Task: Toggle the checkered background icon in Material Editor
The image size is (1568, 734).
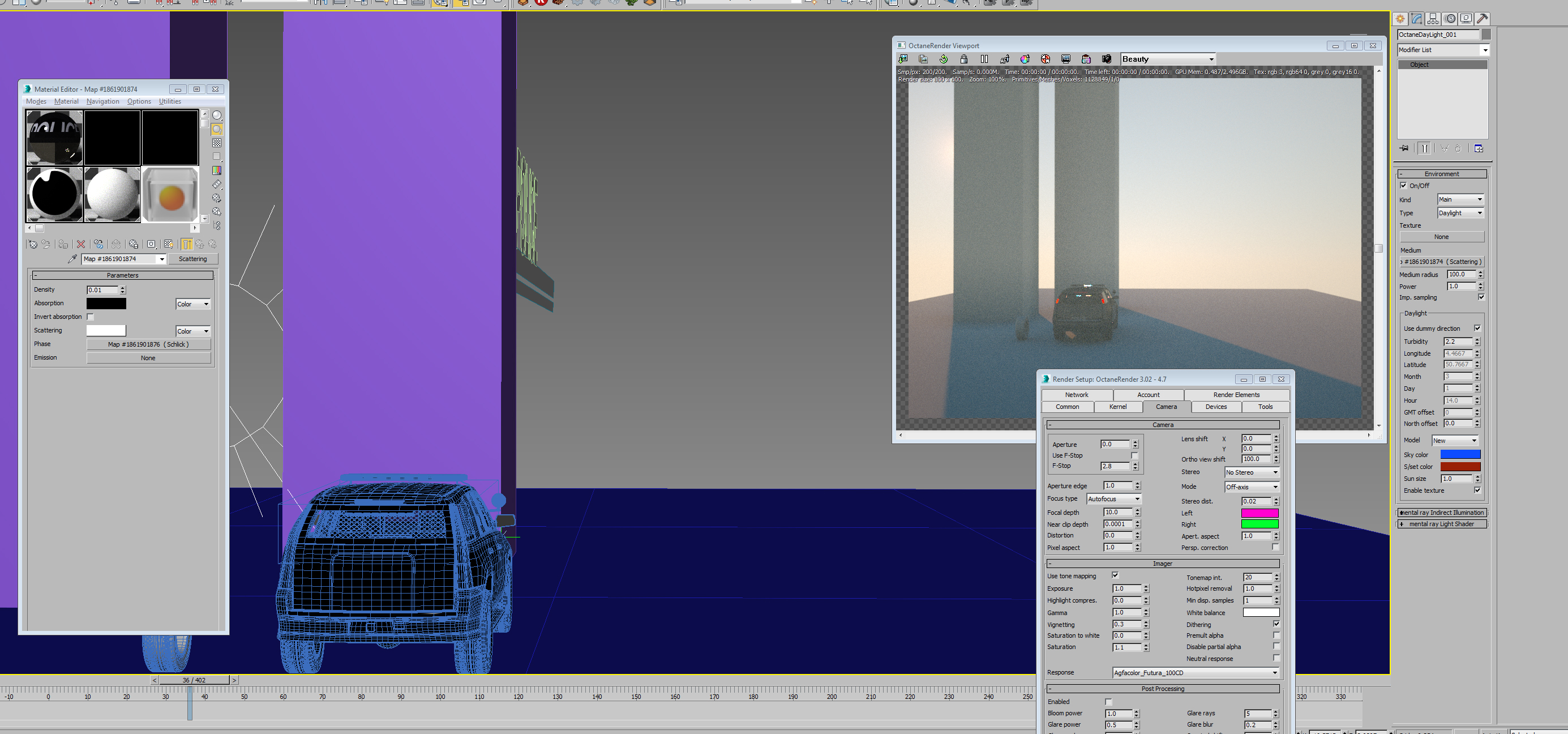Action: coord(217,143)
